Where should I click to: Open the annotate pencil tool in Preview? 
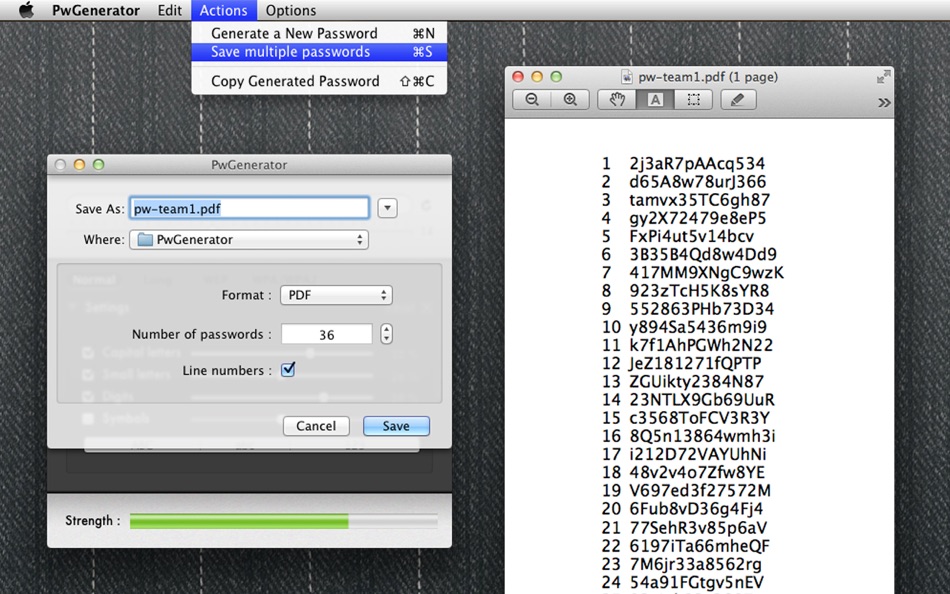738,100
